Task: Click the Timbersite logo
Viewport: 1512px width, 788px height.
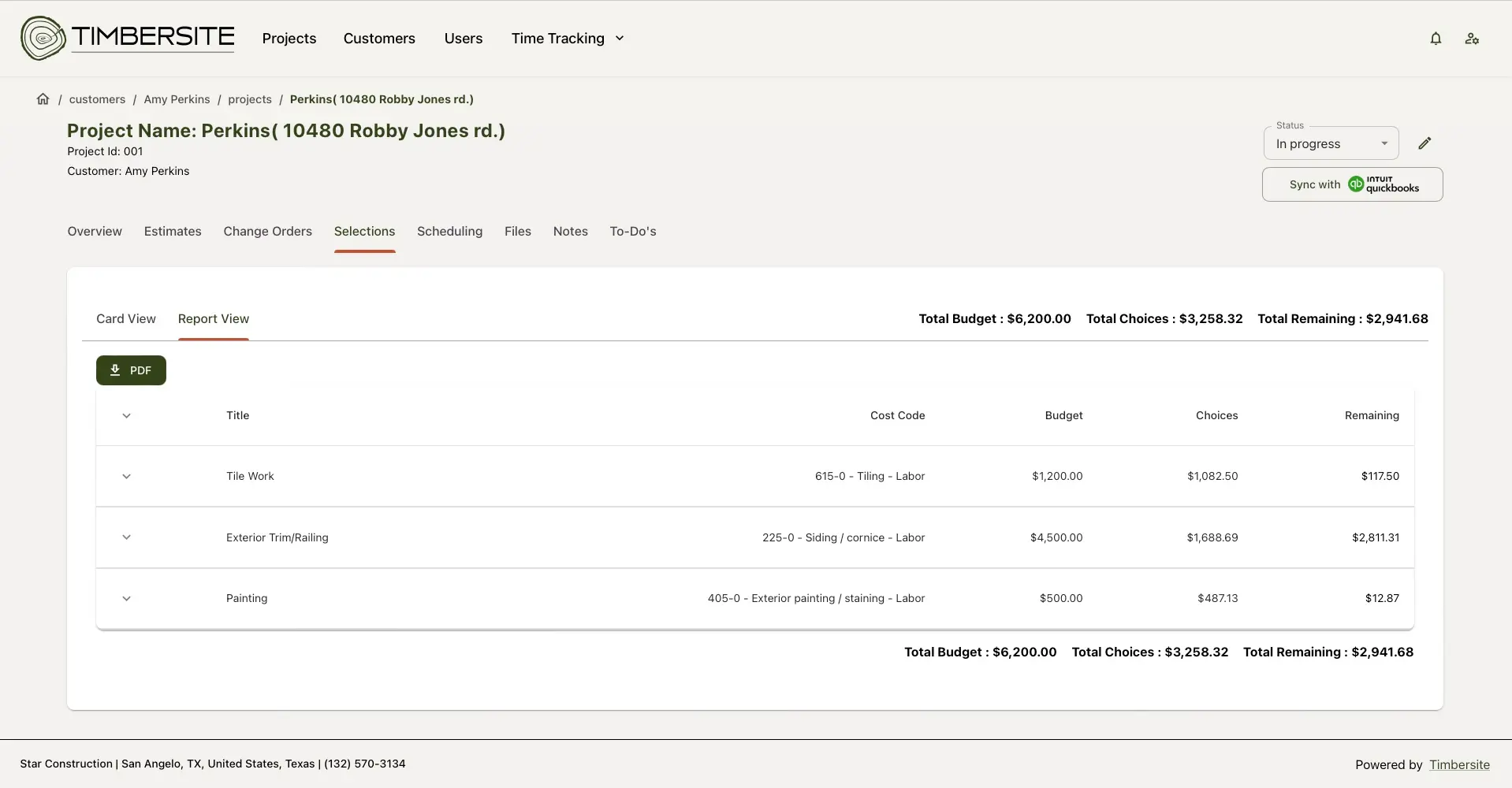Action: [x=128, y=38]
